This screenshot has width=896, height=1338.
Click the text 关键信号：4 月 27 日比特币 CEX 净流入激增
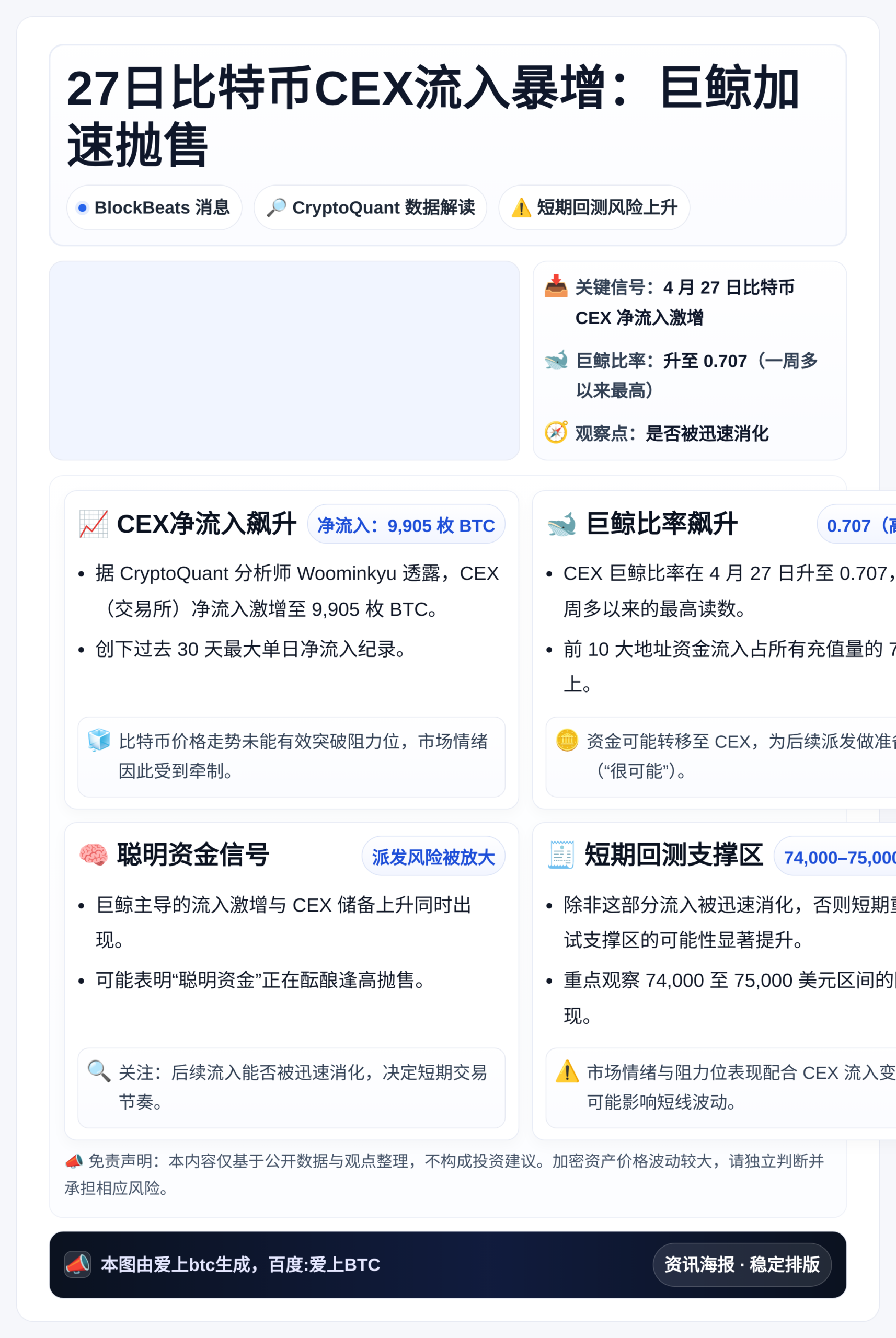click(685, 302)
